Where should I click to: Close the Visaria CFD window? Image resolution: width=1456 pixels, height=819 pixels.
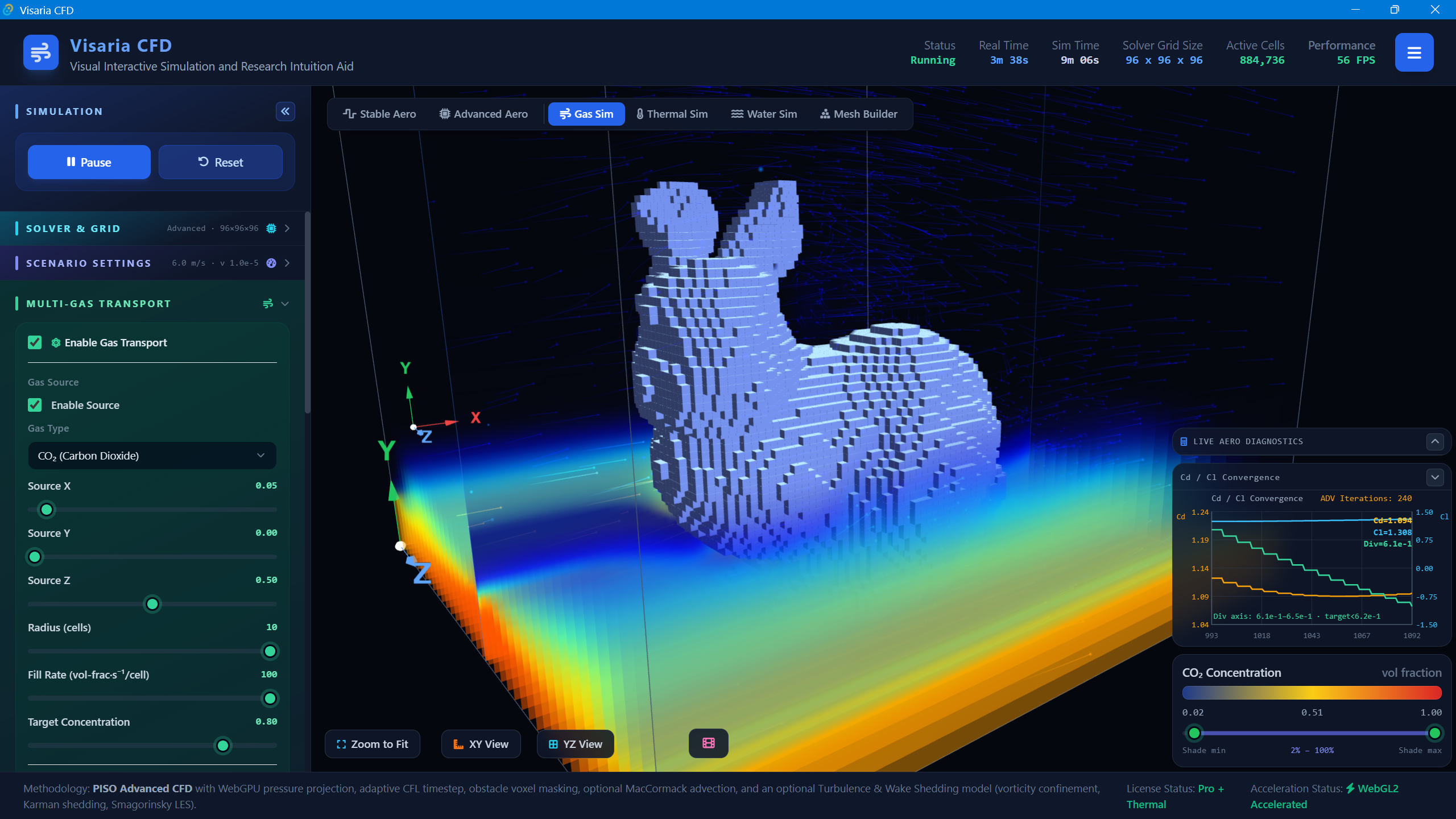1435,10
